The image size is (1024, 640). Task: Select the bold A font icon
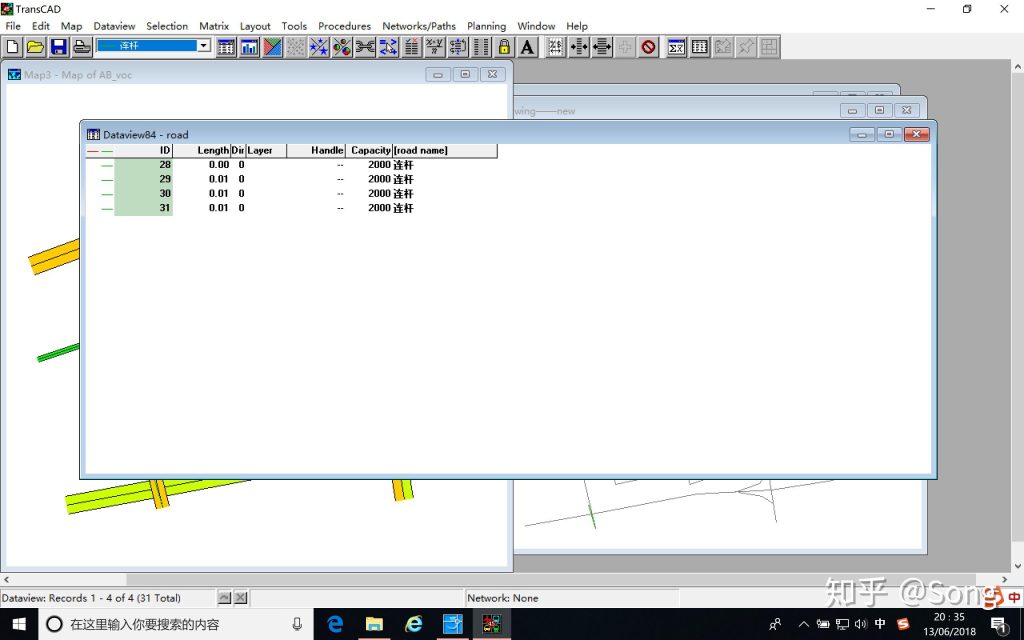pyautogui.click(x=528, y=47)
